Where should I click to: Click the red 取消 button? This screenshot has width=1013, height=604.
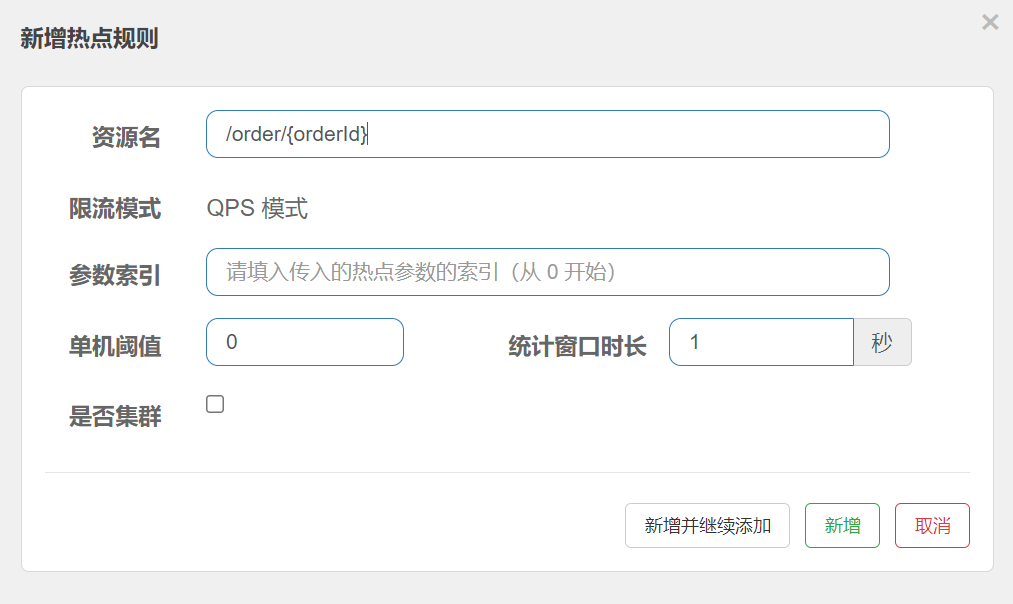coord(932,526)
